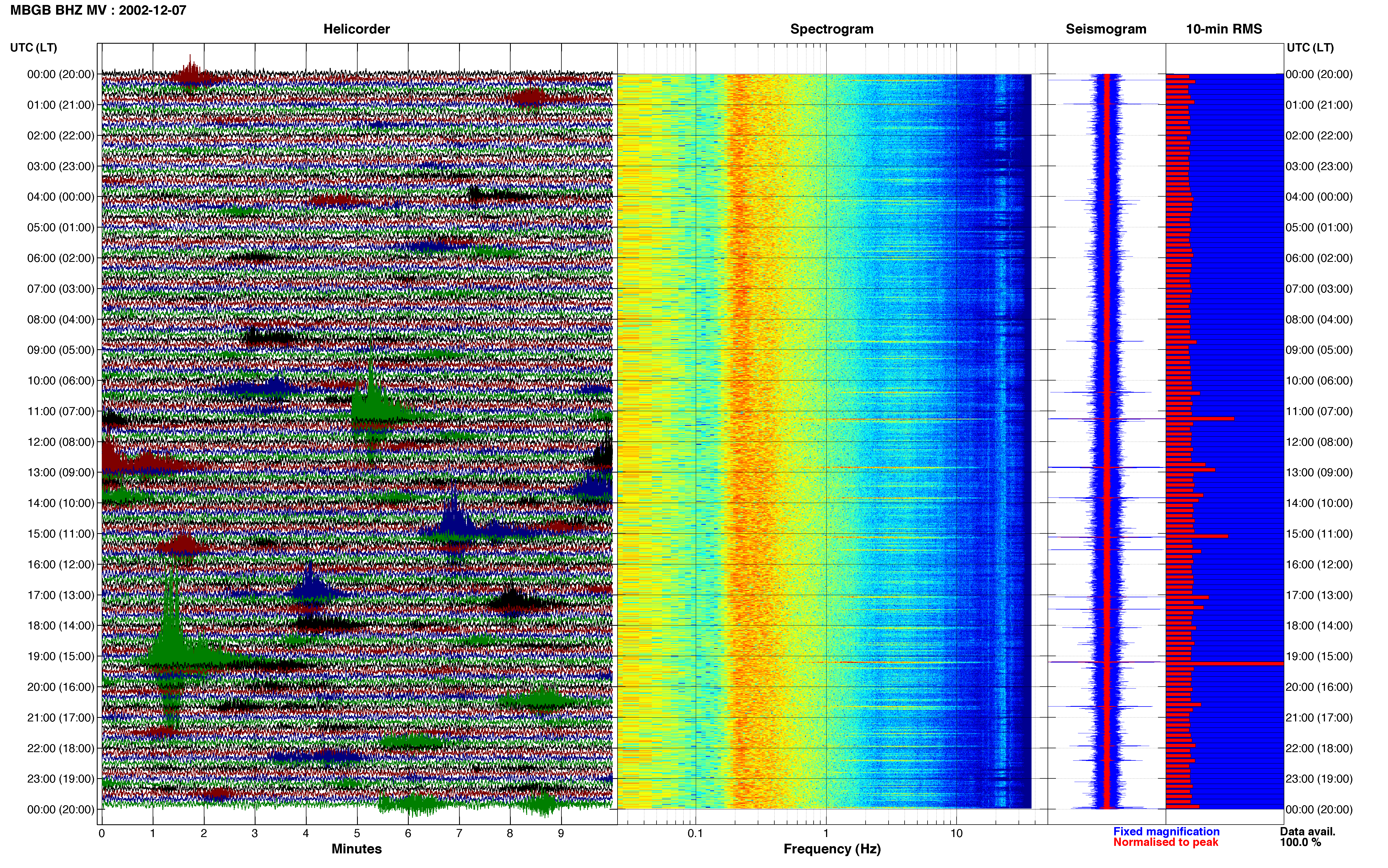The height and width of the screenshot is (868, 1388).
Task: Click the Minutes axis label
Action: 356,848
